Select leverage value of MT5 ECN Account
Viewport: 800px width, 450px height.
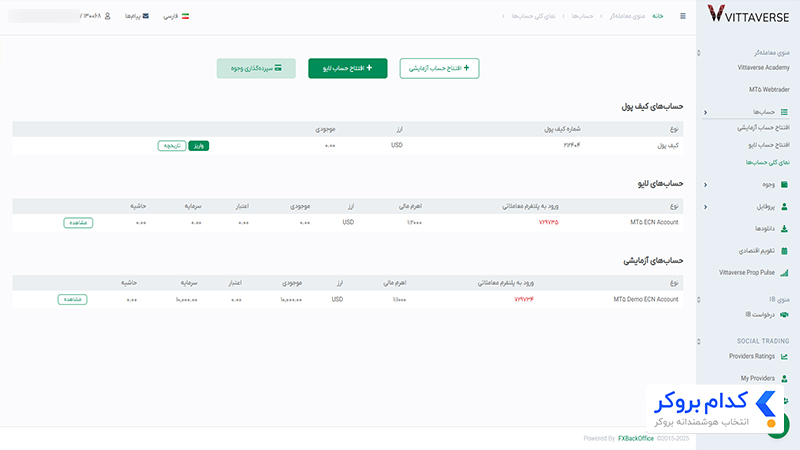tap(414, 222)
